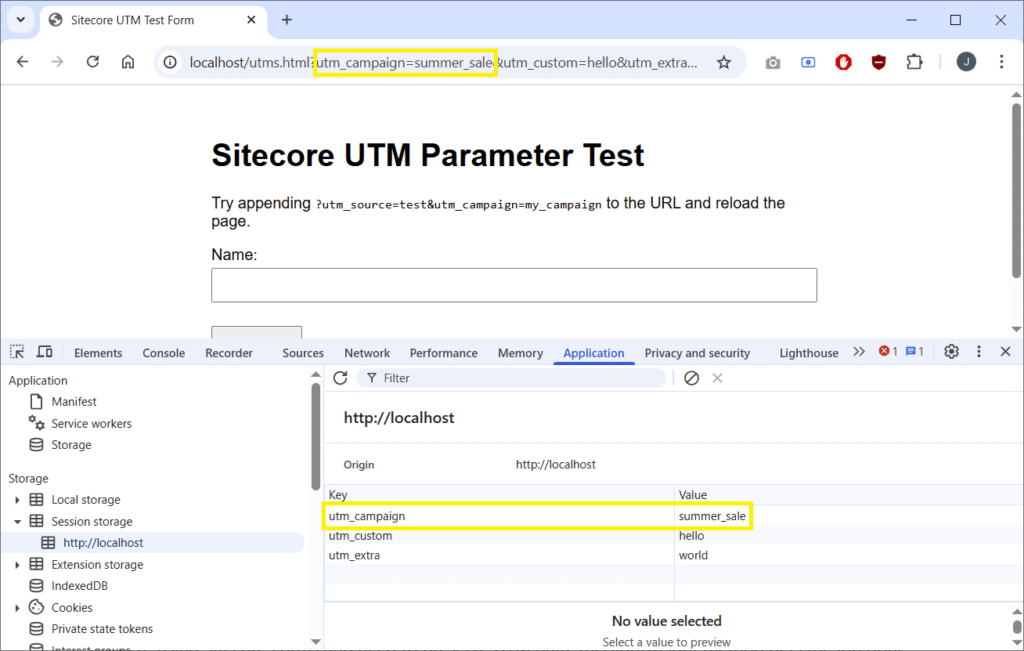
Task: Select Cookies in the sidebar
Action: pos(72,608)
